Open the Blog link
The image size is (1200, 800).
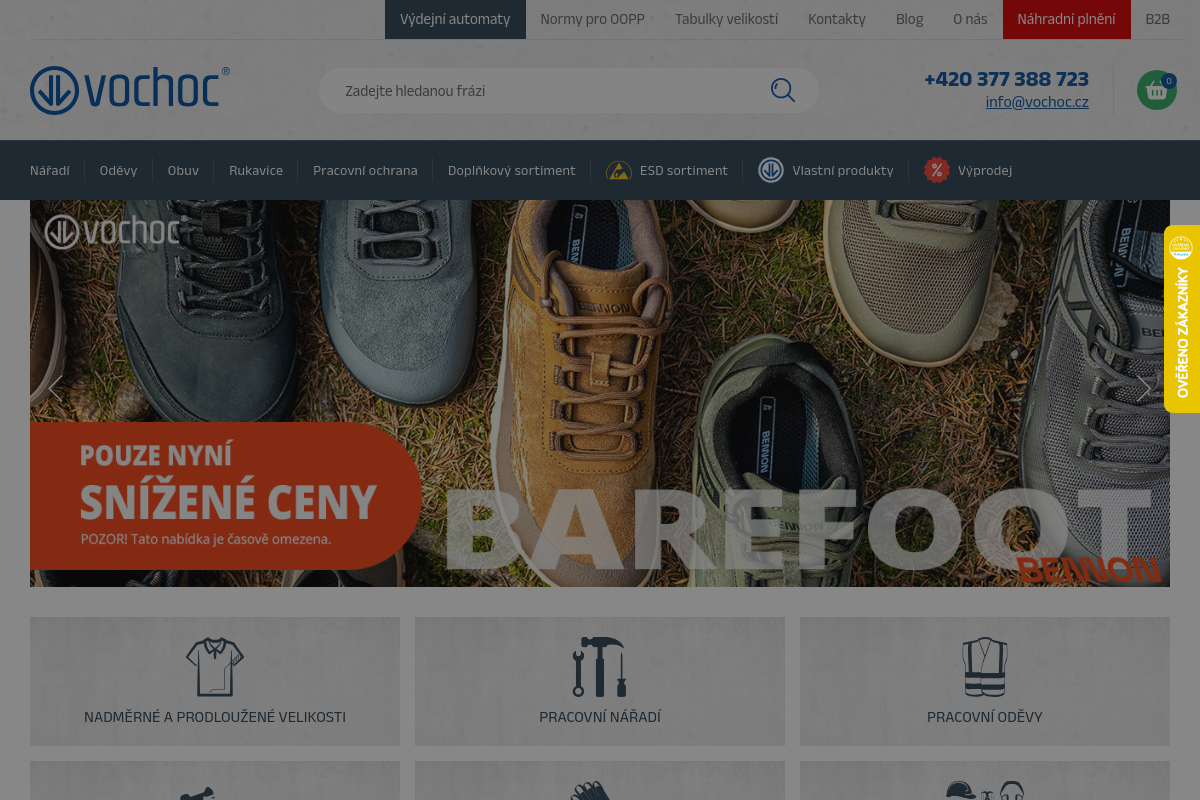(910, 19)
